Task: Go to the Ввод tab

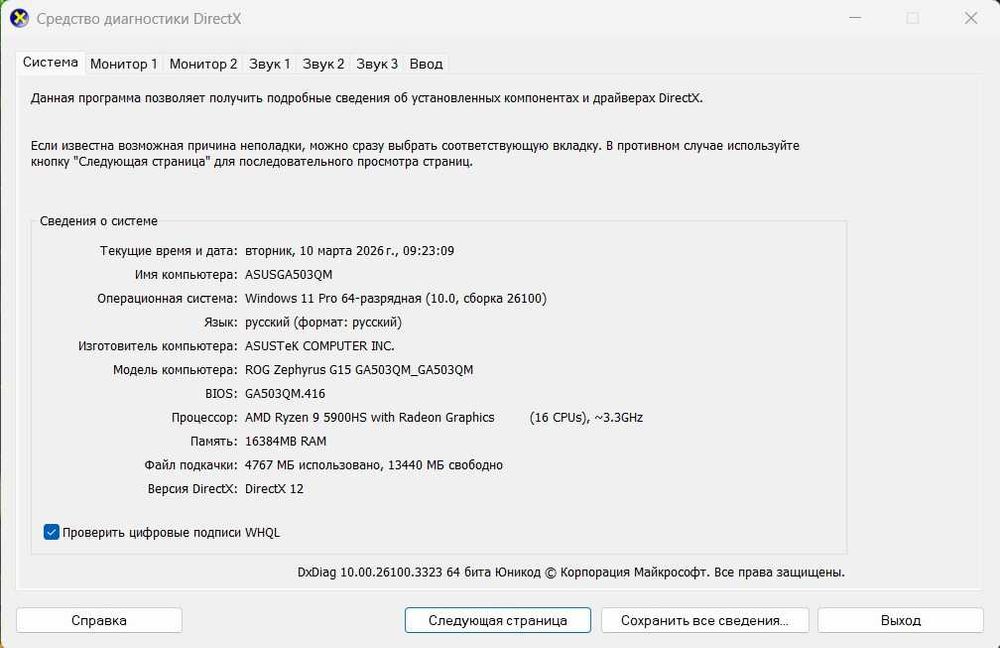Action: [425, 64]
